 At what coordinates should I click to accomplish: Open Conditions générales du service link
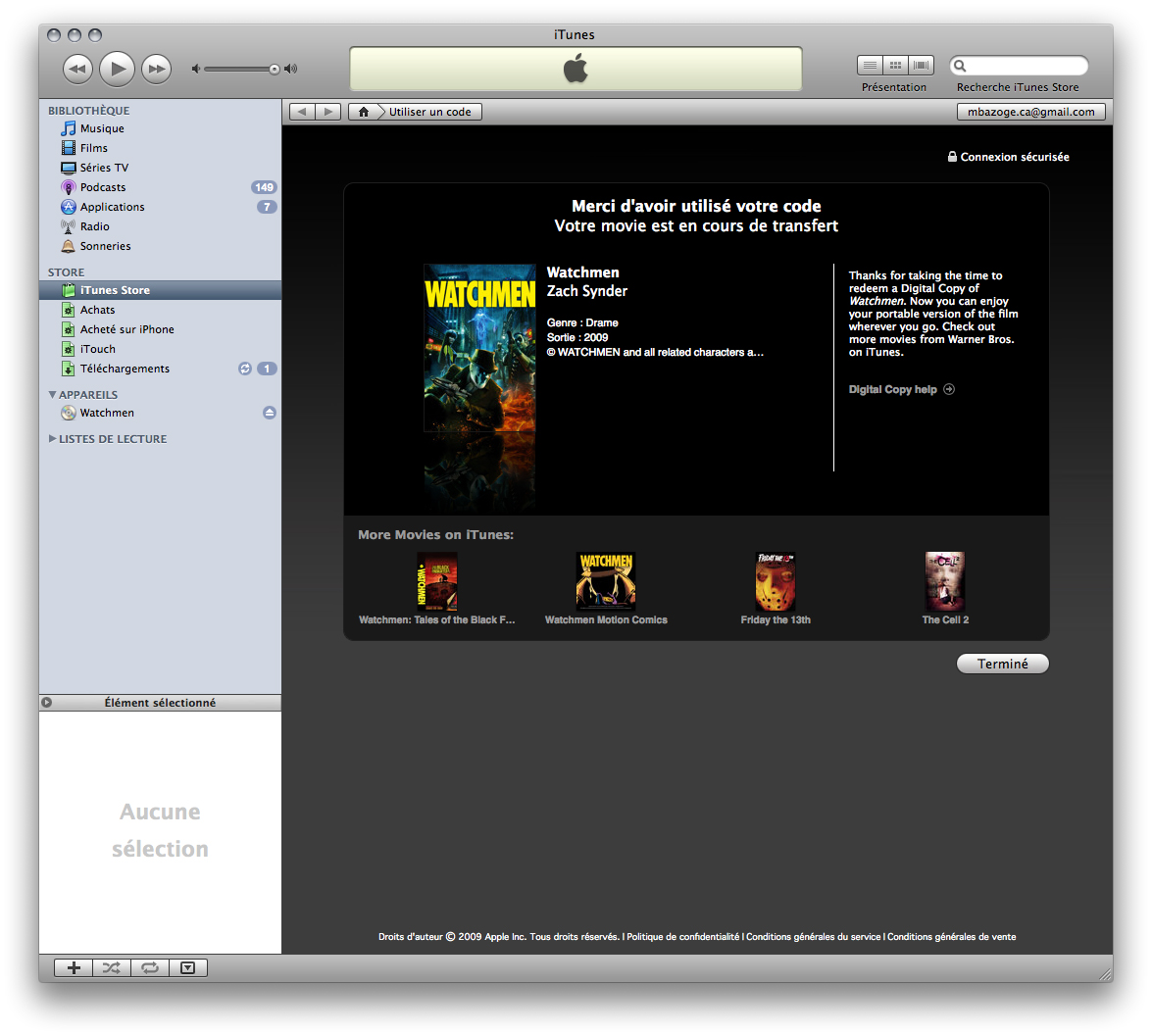click(814, 937)
